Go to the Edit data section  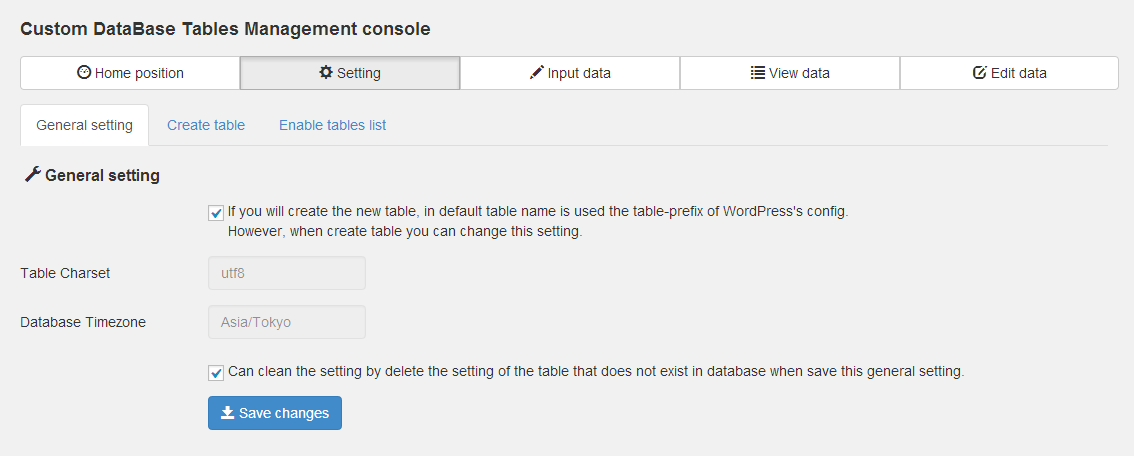(1010, 73)
